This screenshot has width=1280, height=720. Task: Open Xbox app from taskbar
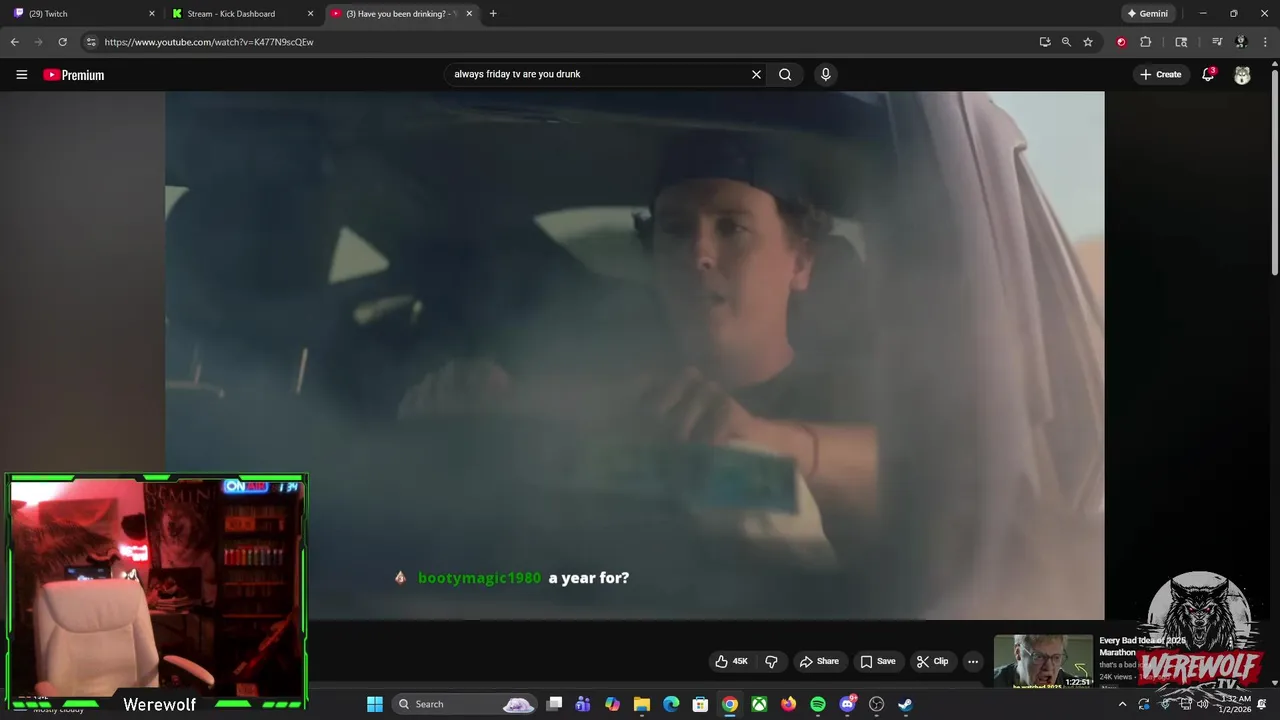pos(759,704)
